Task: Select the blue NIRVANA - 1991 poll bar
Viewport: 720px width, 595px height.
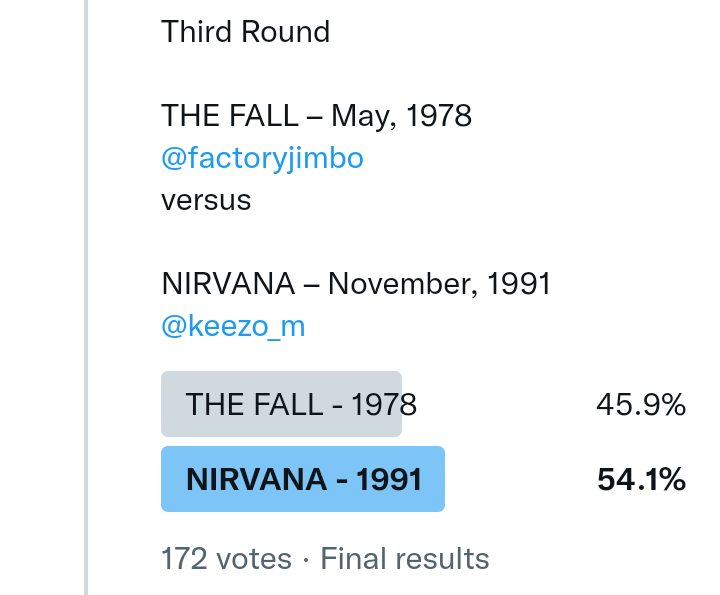Action: pyautogui.click(x=302, y=479)
